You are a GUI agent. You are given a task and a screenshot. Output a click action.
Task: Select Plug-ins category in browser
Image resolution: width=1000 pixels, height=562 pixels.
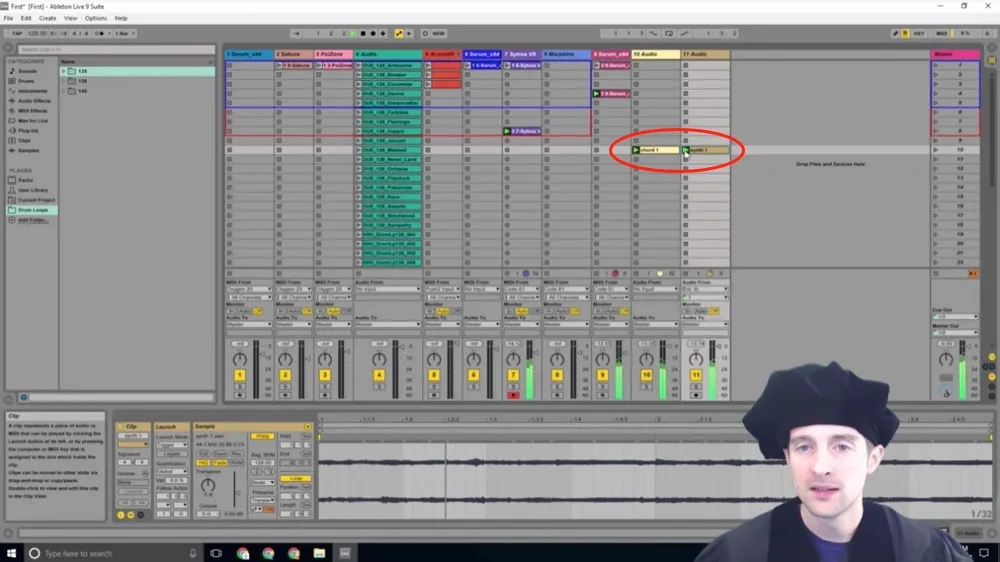point(28,131)
